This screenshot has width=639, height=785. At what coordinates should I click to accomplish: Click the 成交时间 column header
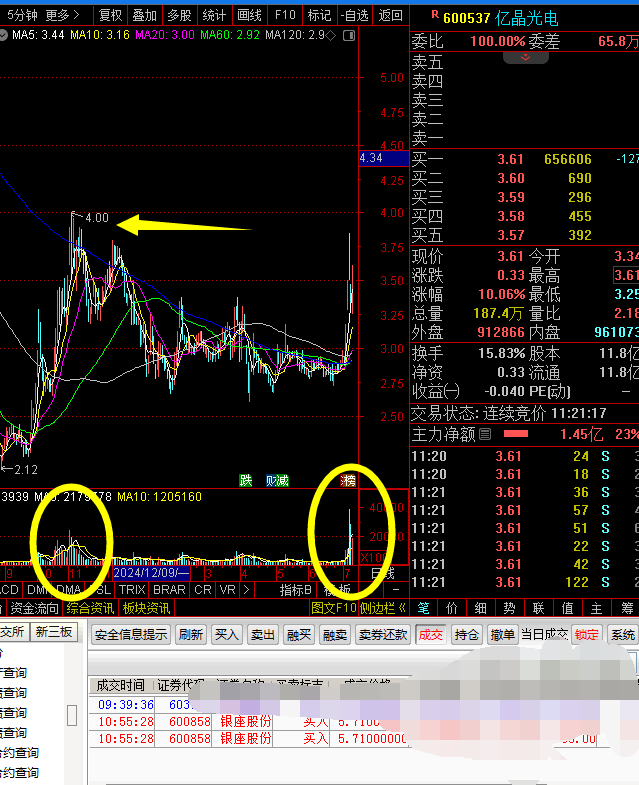pos(120,685)
